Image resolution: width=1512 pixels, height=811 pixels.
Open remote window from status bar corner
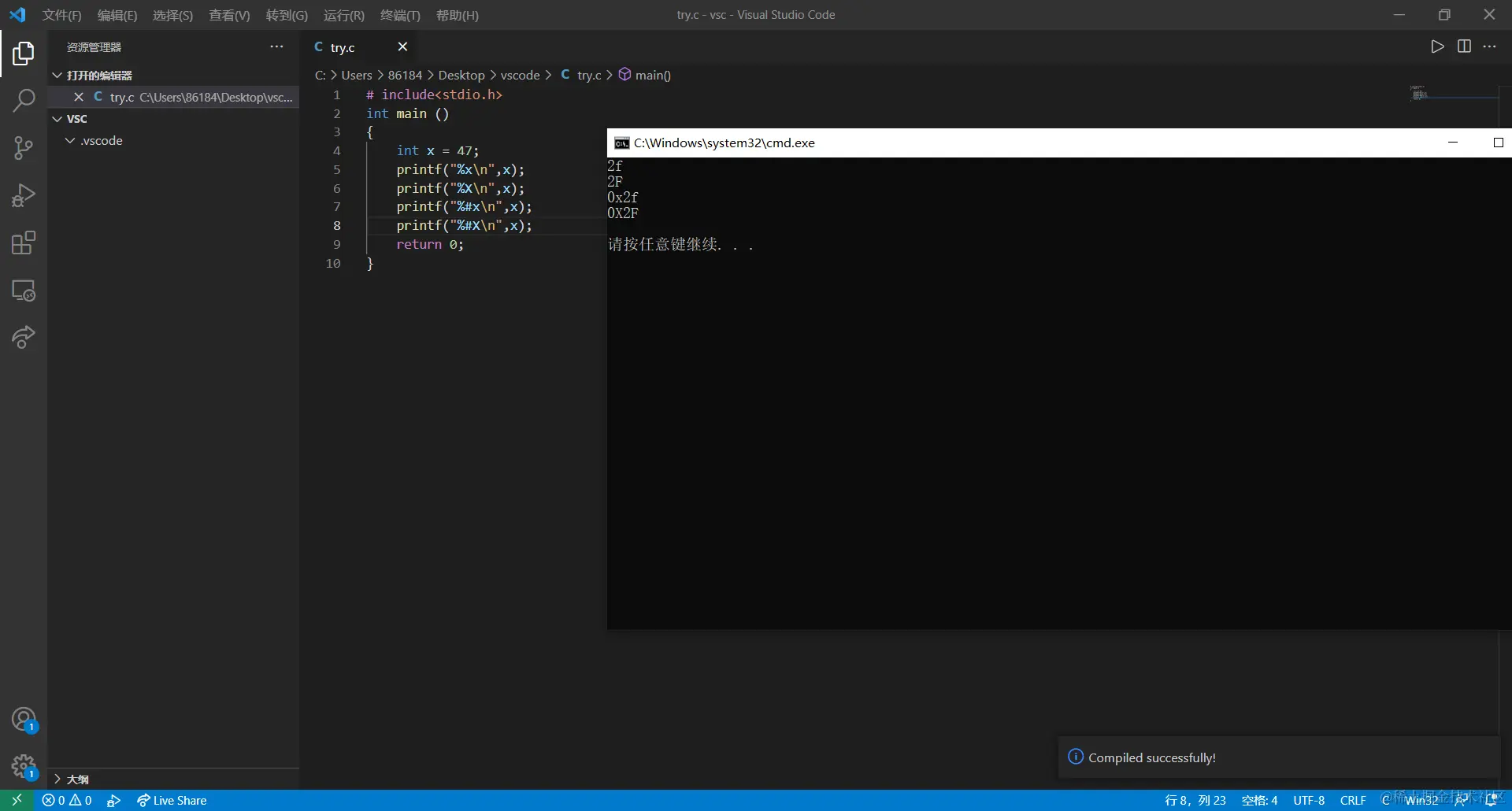click(x=17, y=800)
